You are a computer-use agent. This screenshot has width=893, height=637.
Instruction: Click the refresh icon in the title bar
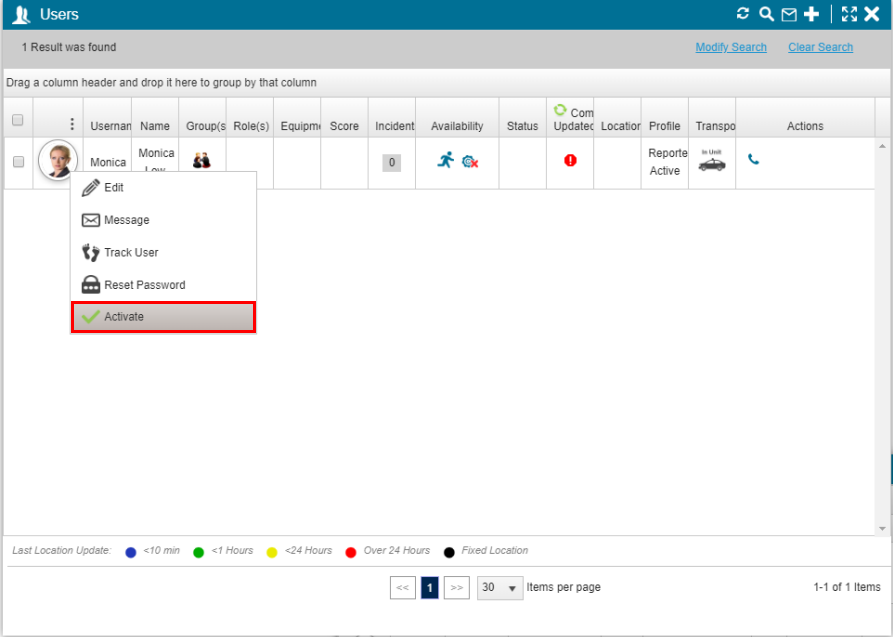743,14
